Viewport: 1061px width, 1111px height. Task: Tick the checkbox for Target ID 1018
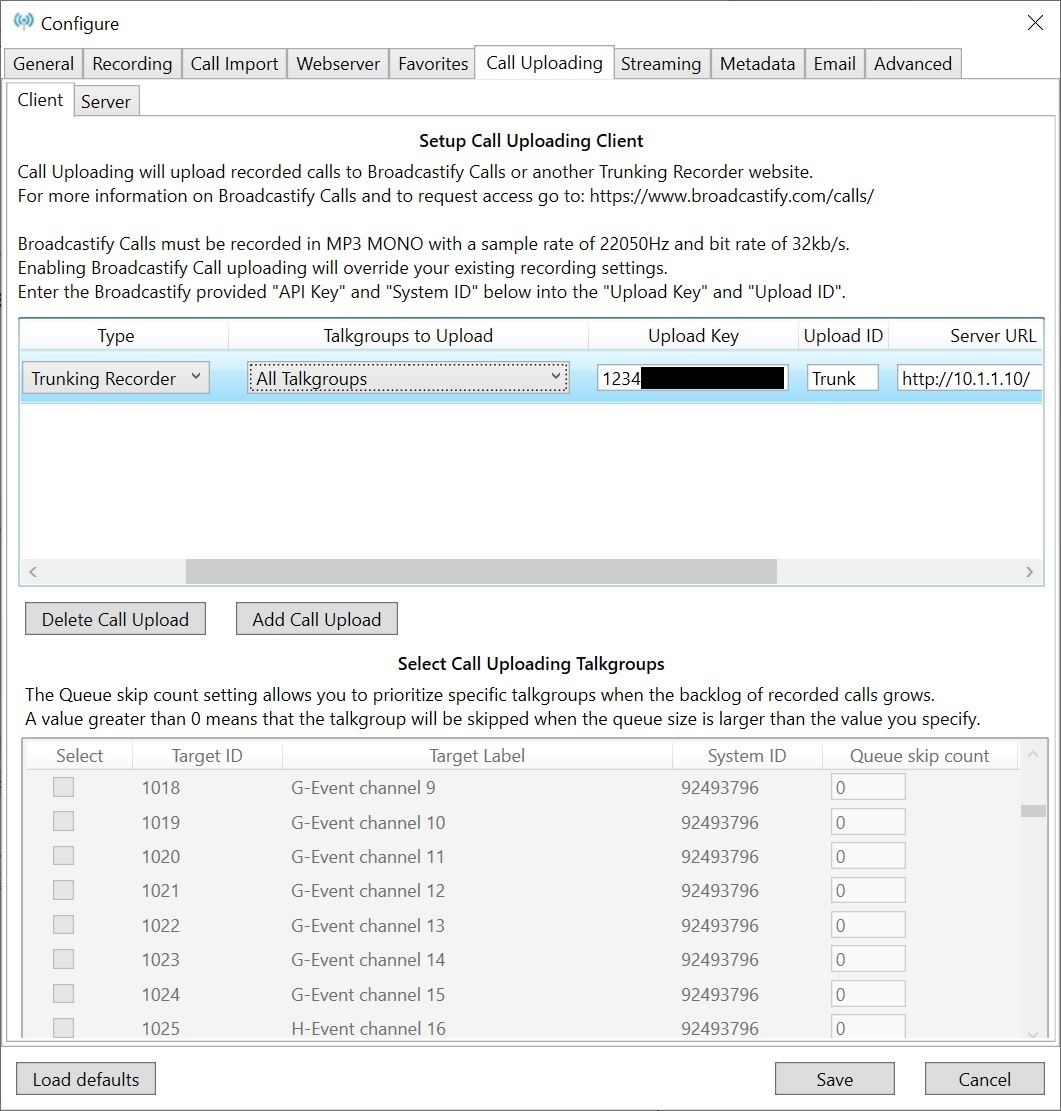pyautogui.click(x=64, y=787)
